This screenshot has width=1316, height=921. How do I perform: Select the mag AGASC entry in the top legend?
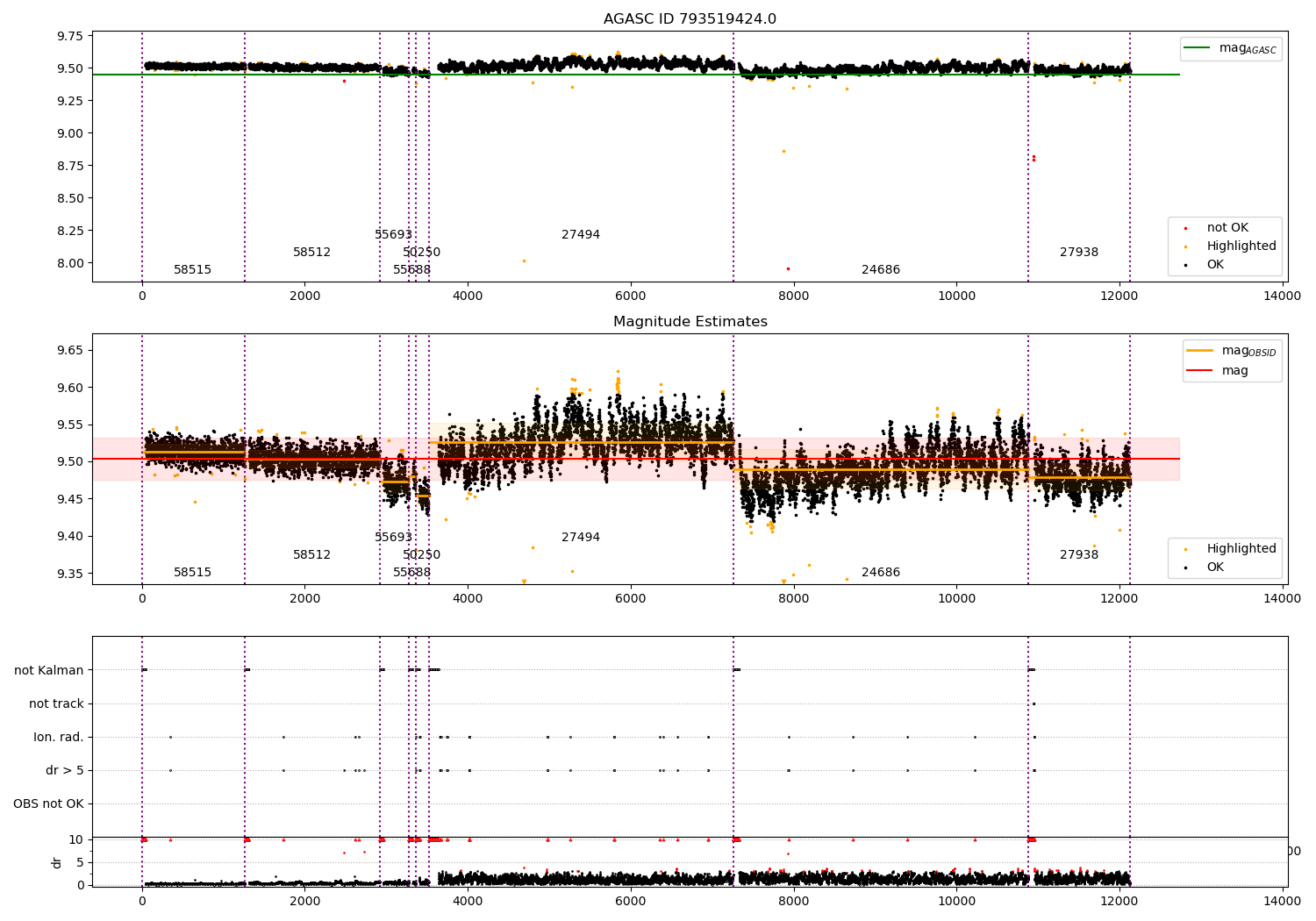1230,49
